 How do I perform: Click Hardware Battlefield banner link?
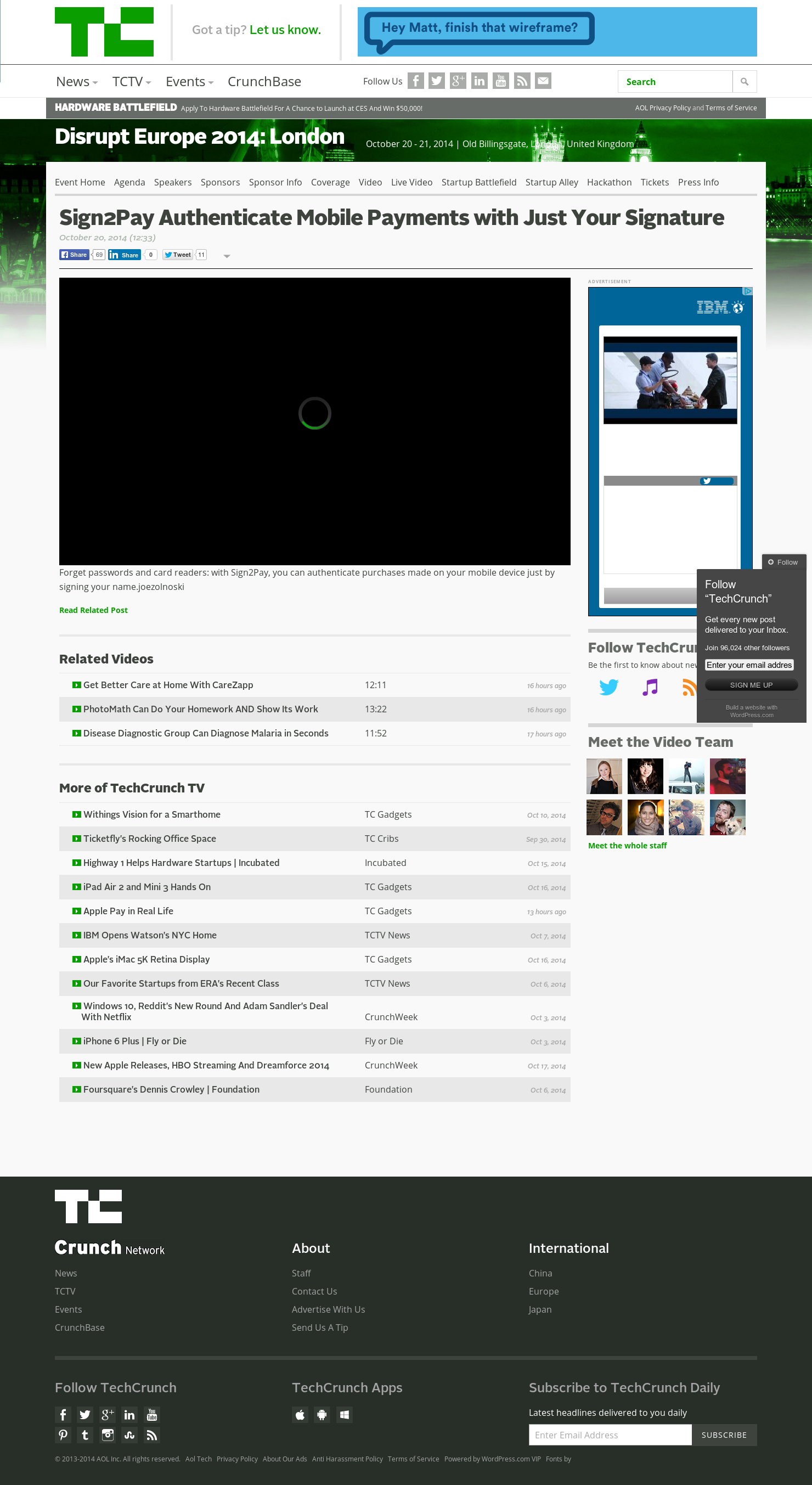(239, 108)
